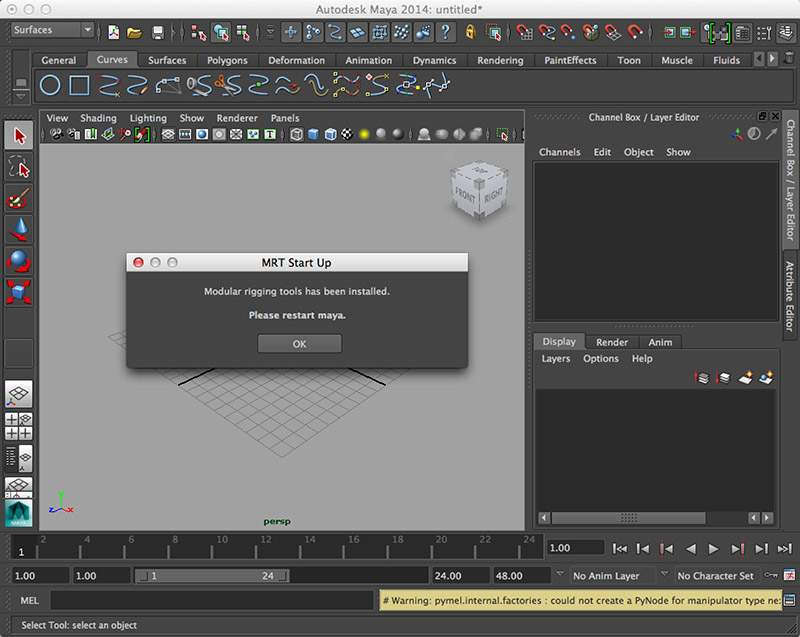Toggle textured display checker icon
The image size is (800, 637).
pyautogui.click(x=347, y=134)
